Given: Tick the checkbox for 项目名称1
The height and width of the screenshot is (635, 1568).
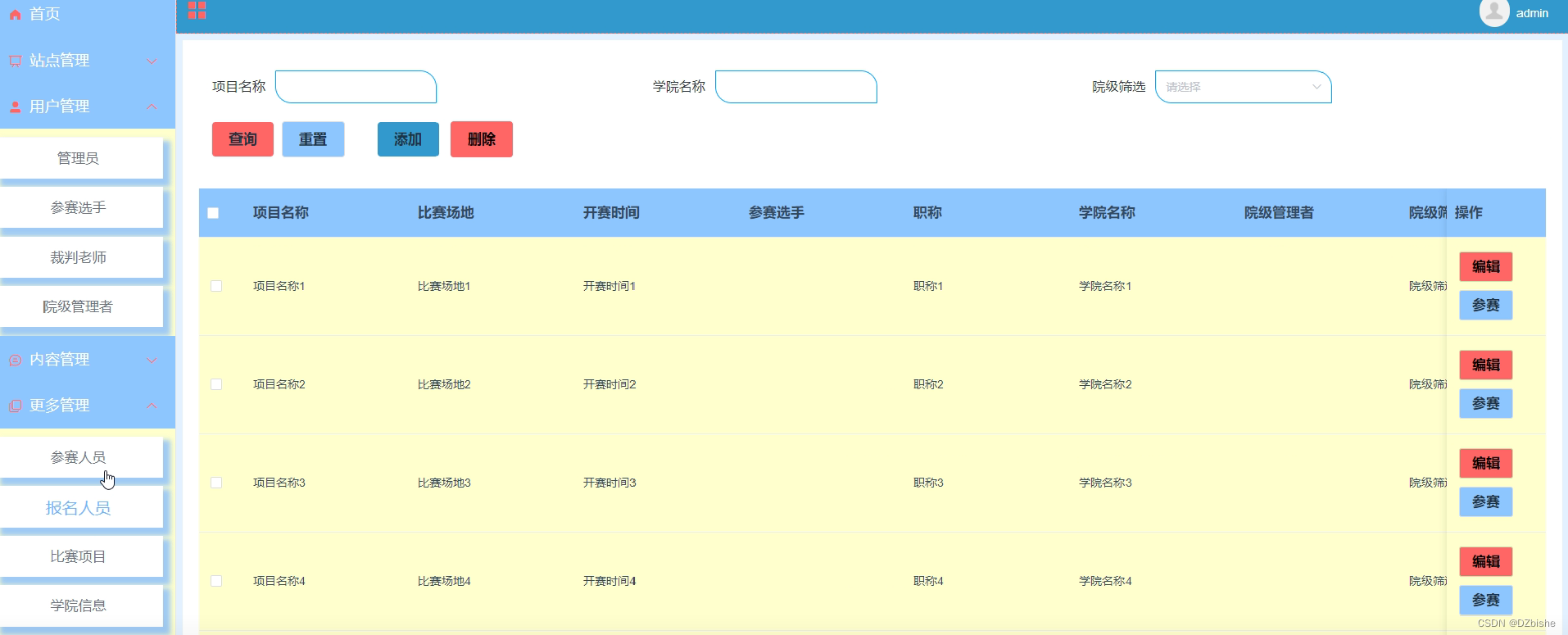Looking at the screenshot, I should (x=216, y=286).
